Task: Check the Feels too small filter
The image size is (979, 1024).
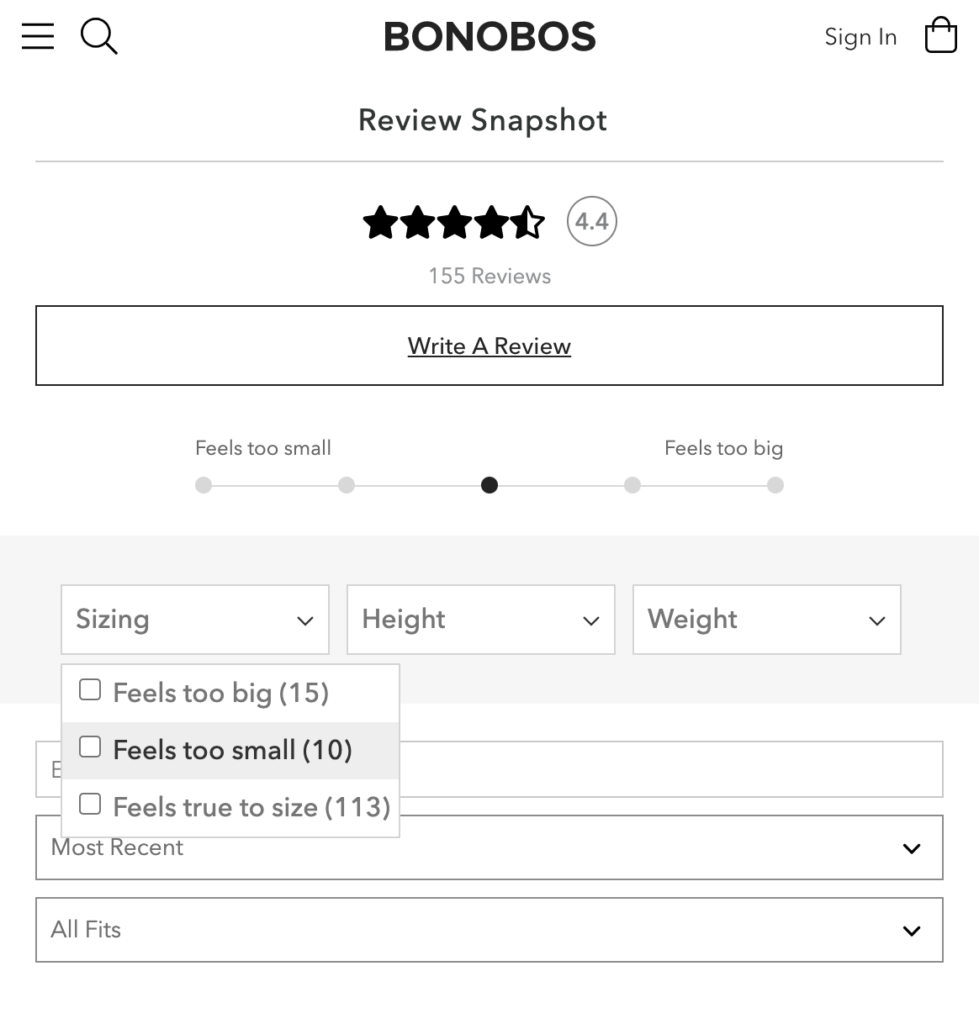Action: tap(91, 747)
